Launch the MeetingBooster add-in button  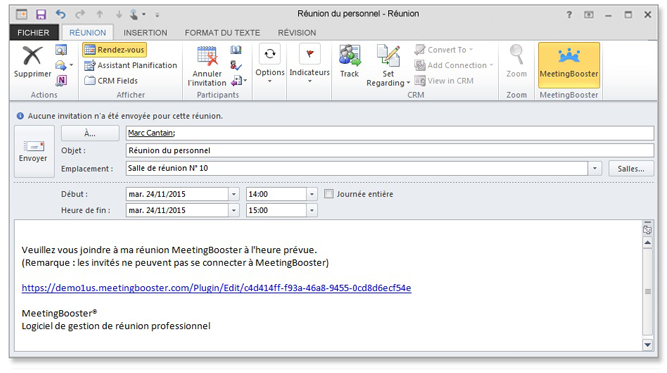[x=569, y=66]
